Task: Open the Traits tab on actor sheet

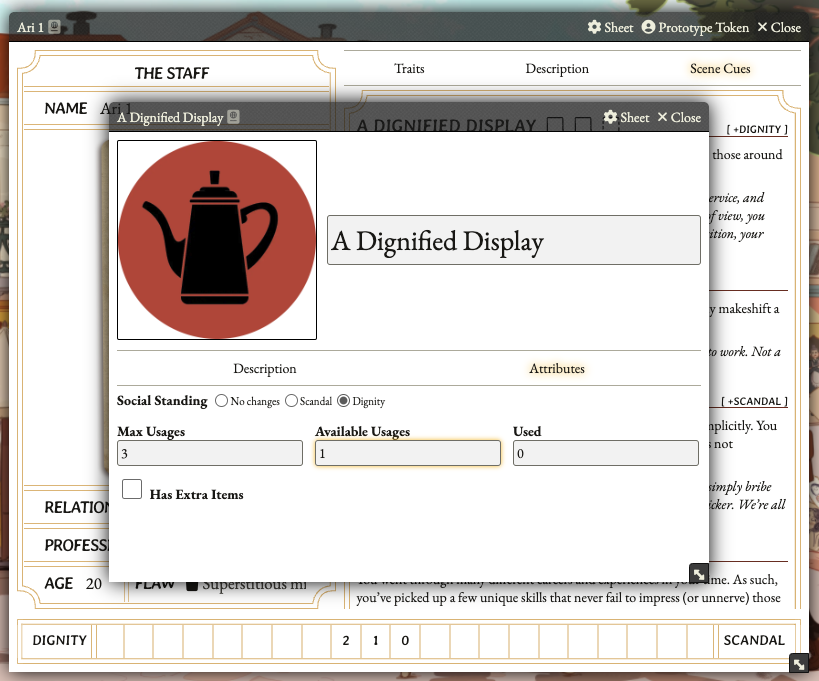Action: click(409, 68)
